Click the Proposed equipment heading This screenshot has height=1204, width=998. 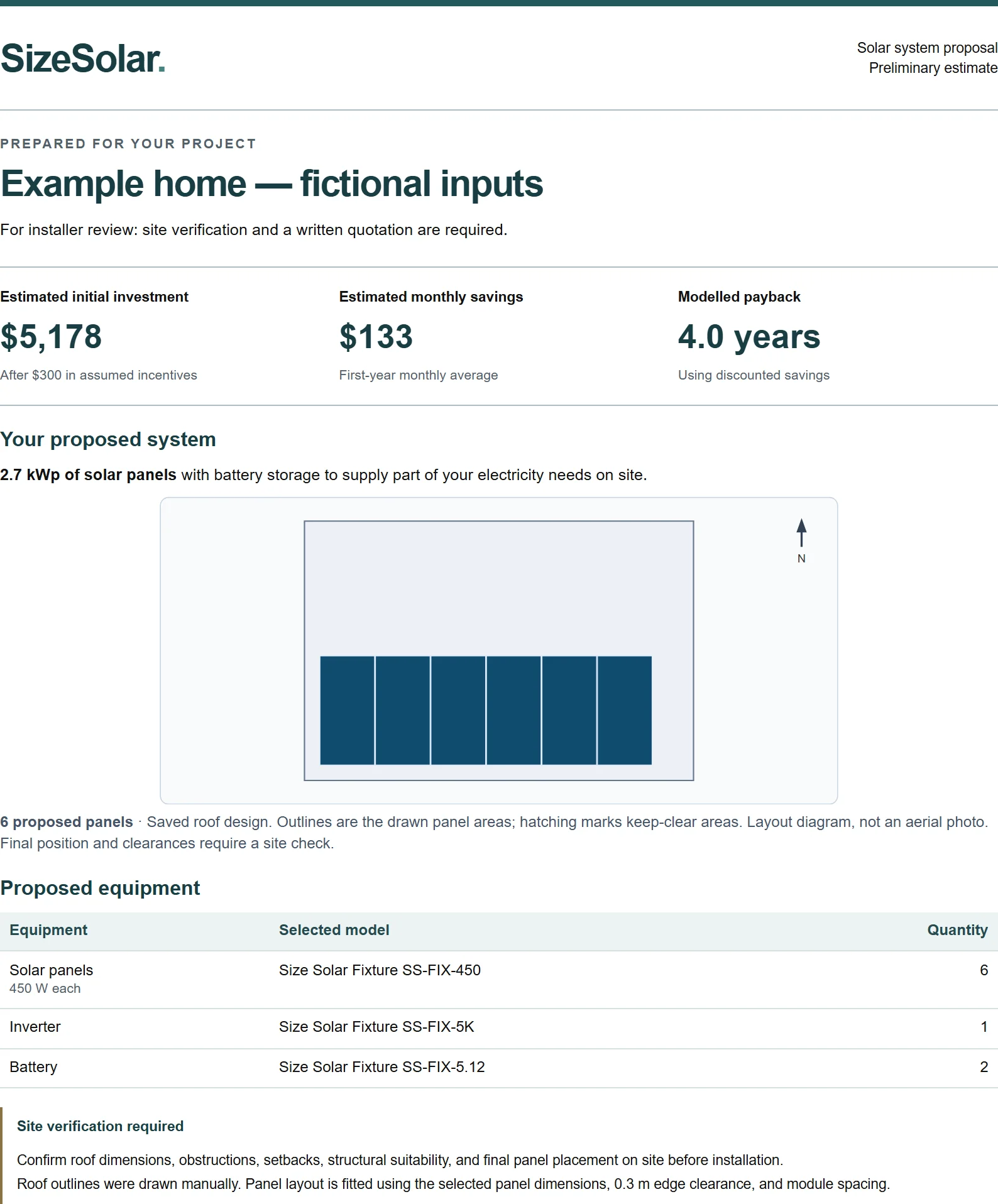tap(100, 888)
